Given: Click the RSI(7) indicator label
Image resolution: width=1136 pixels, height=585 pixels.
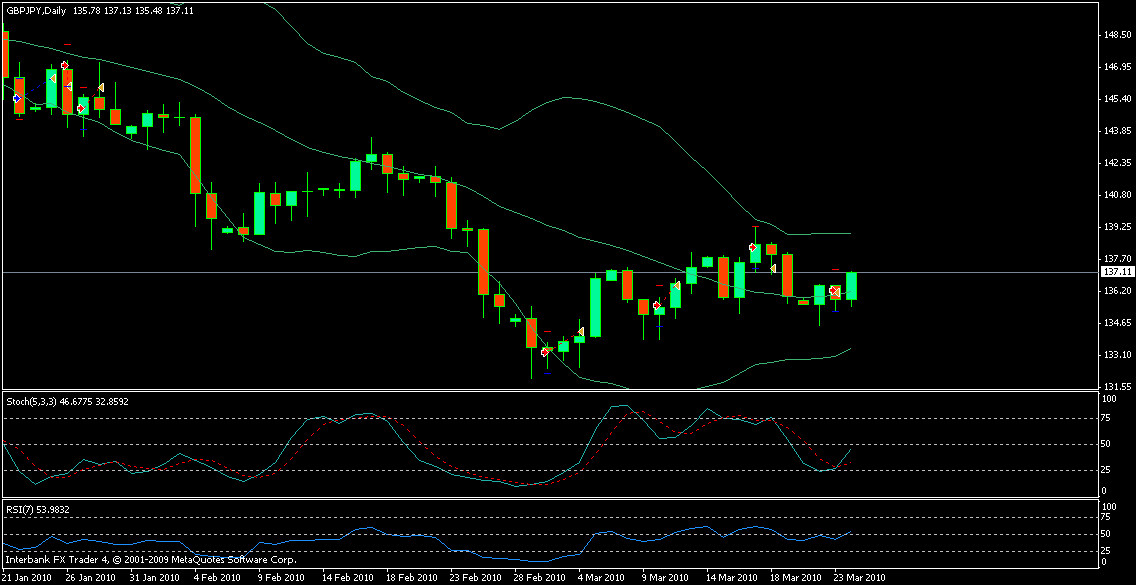Looking at the screenshot, I should click(21, 509).
